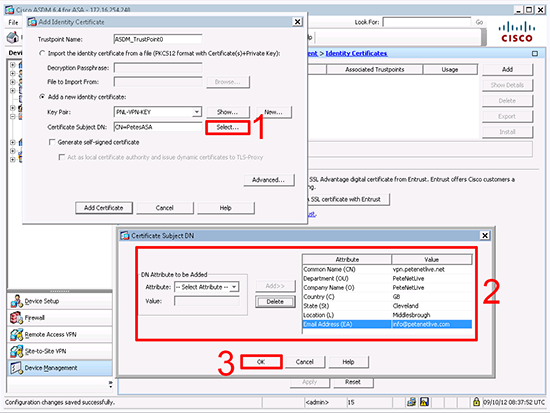The height and width of the screenshot is (413, 550).
Task: Click the Trustpoint Name input field
Action: 158,39
